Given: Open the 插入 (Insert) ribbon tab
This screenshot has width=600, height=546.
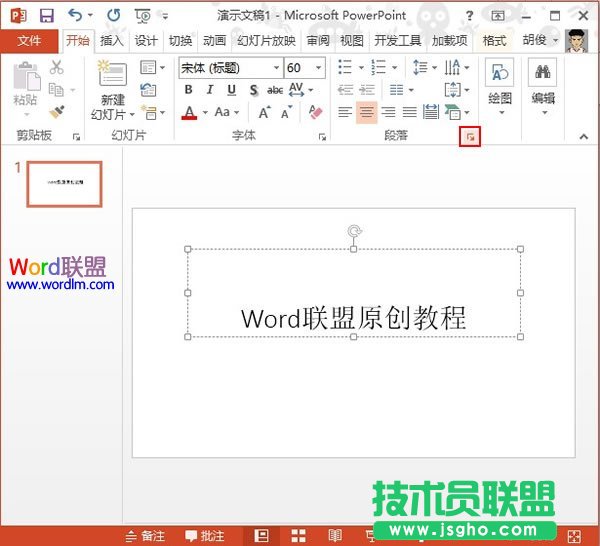Looking at the screenshot, I should point(111,40).
